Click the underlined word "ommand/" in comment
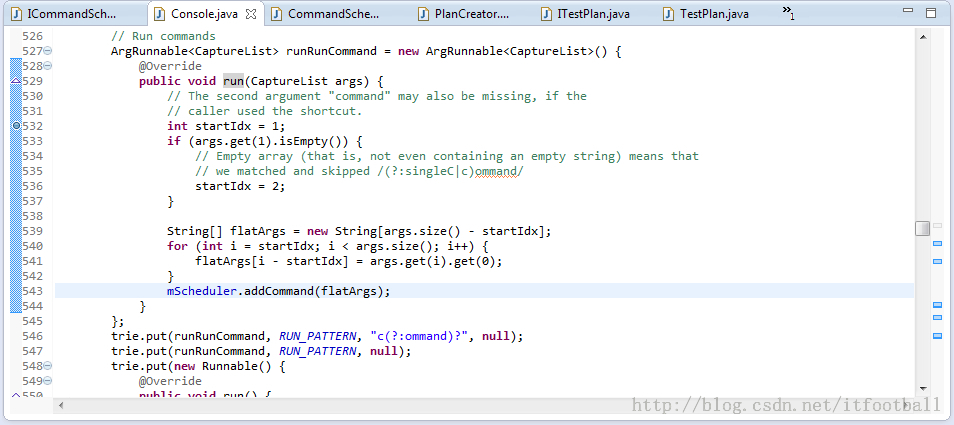This screenshot has width=954, height=425. [x=499, y=171]
